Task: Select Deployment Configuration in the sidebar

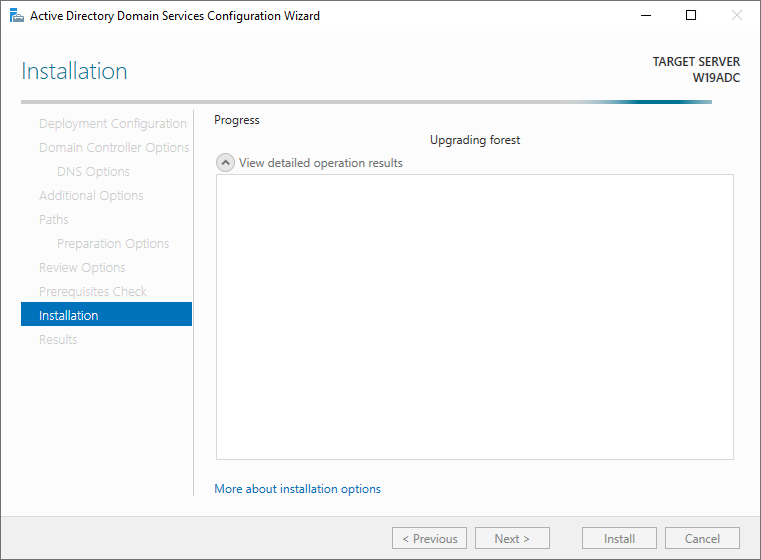Action: coord(113,124)
